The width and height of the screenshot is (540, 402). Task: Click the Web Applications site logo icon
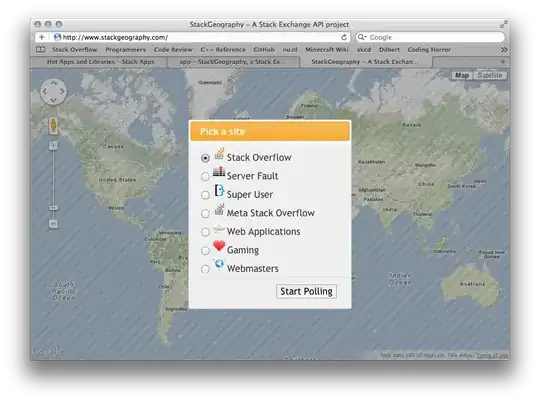[x=219, y=228]
